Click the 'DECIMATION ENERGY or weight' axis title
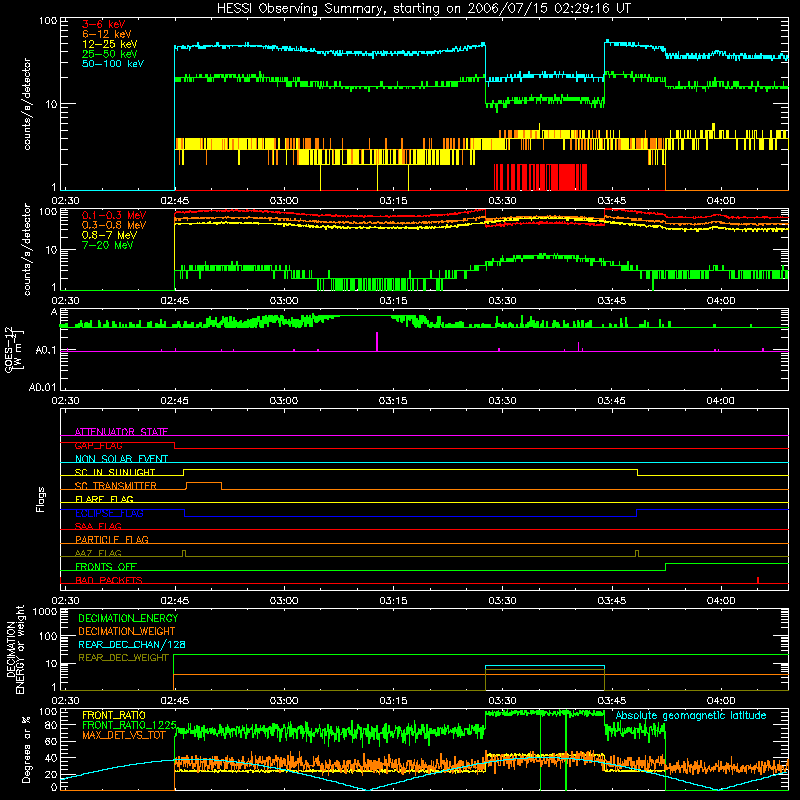Image resolution: width=800 pixels, height=800 pixels. pos(15,649)
